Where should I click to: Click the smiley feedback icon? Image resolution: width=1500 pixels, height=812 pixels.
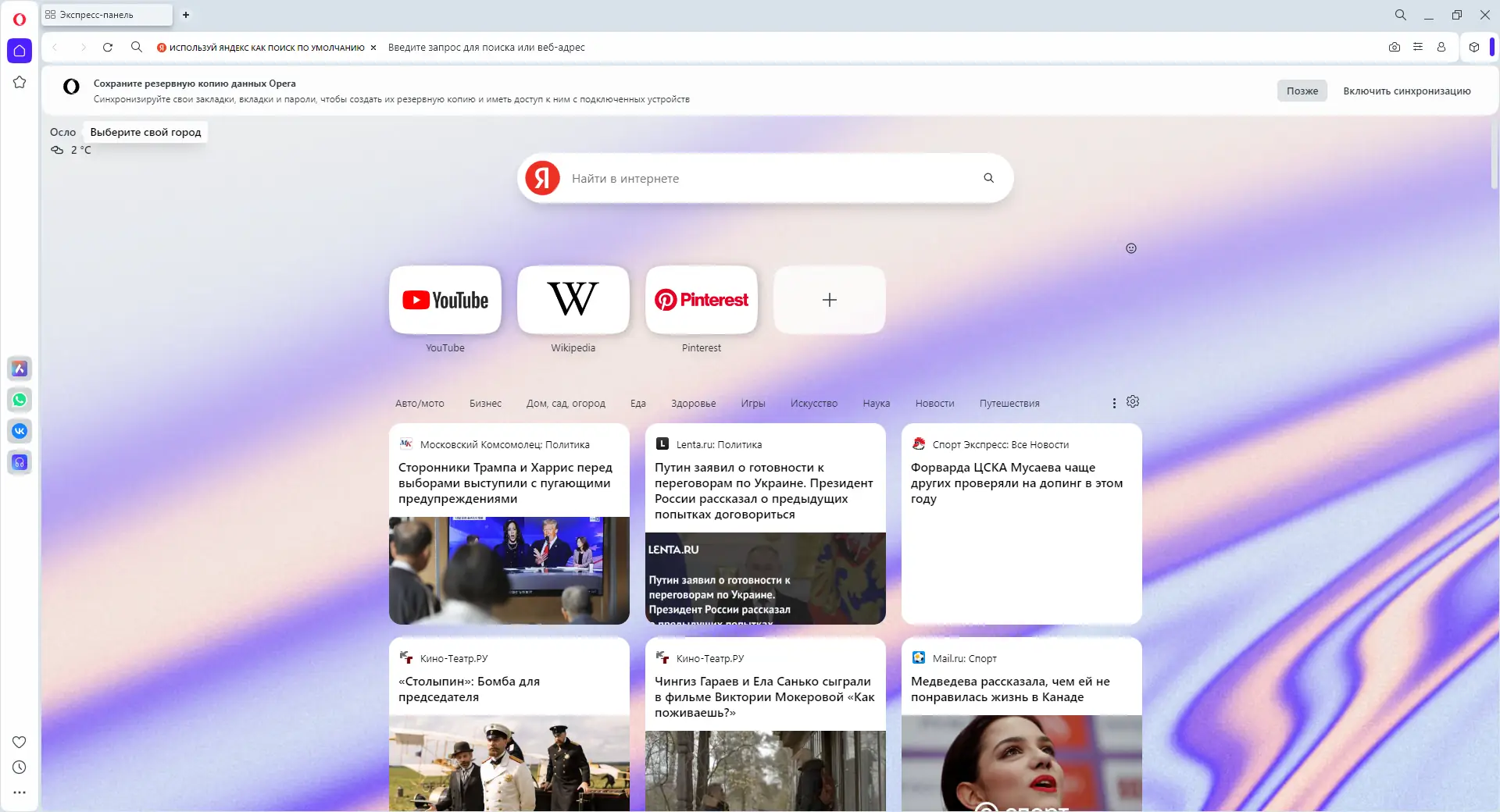tap(1131, 248)
